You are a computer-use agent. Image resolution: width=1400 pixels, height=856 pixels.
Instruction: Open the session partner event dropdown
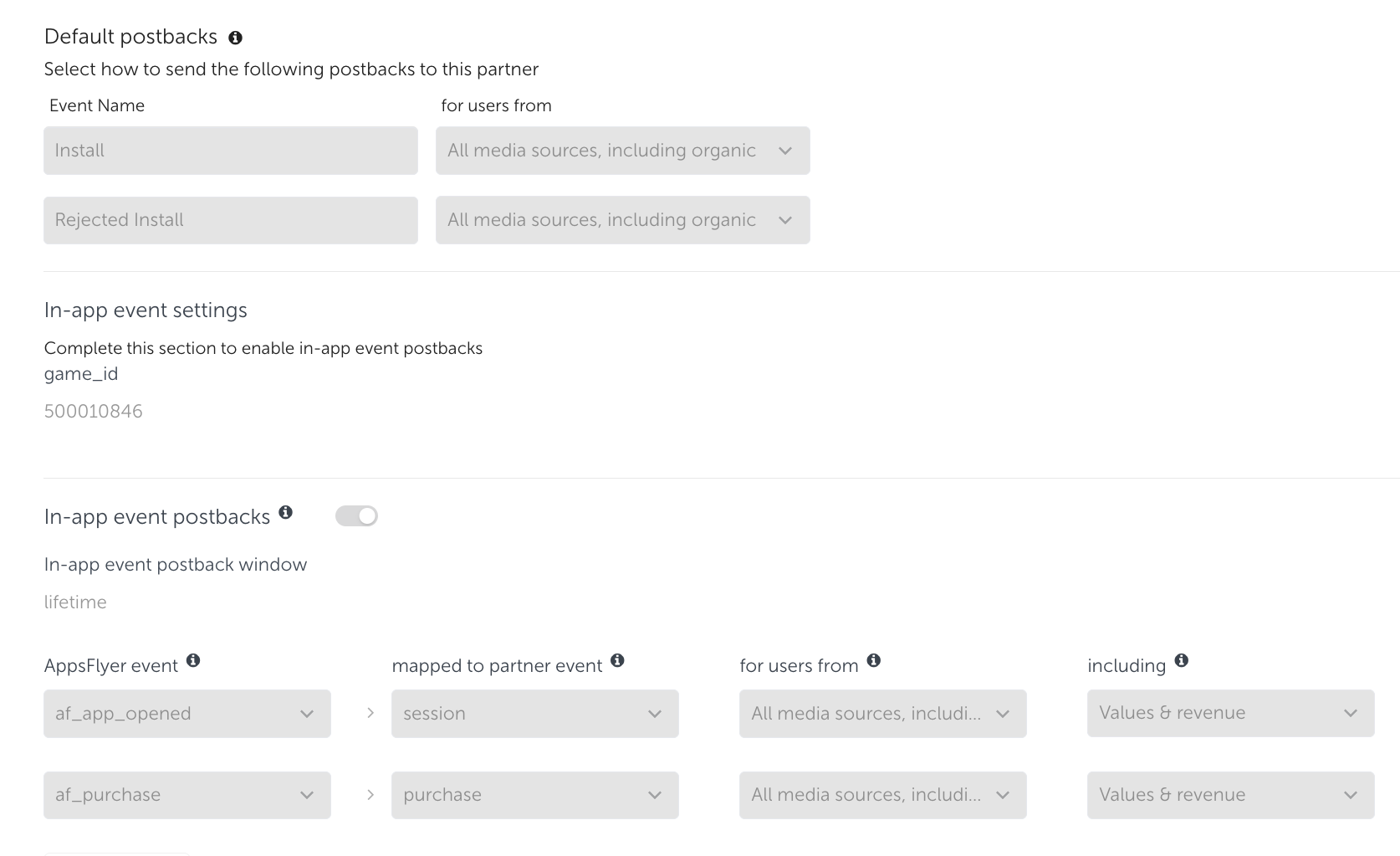(534, 714)
